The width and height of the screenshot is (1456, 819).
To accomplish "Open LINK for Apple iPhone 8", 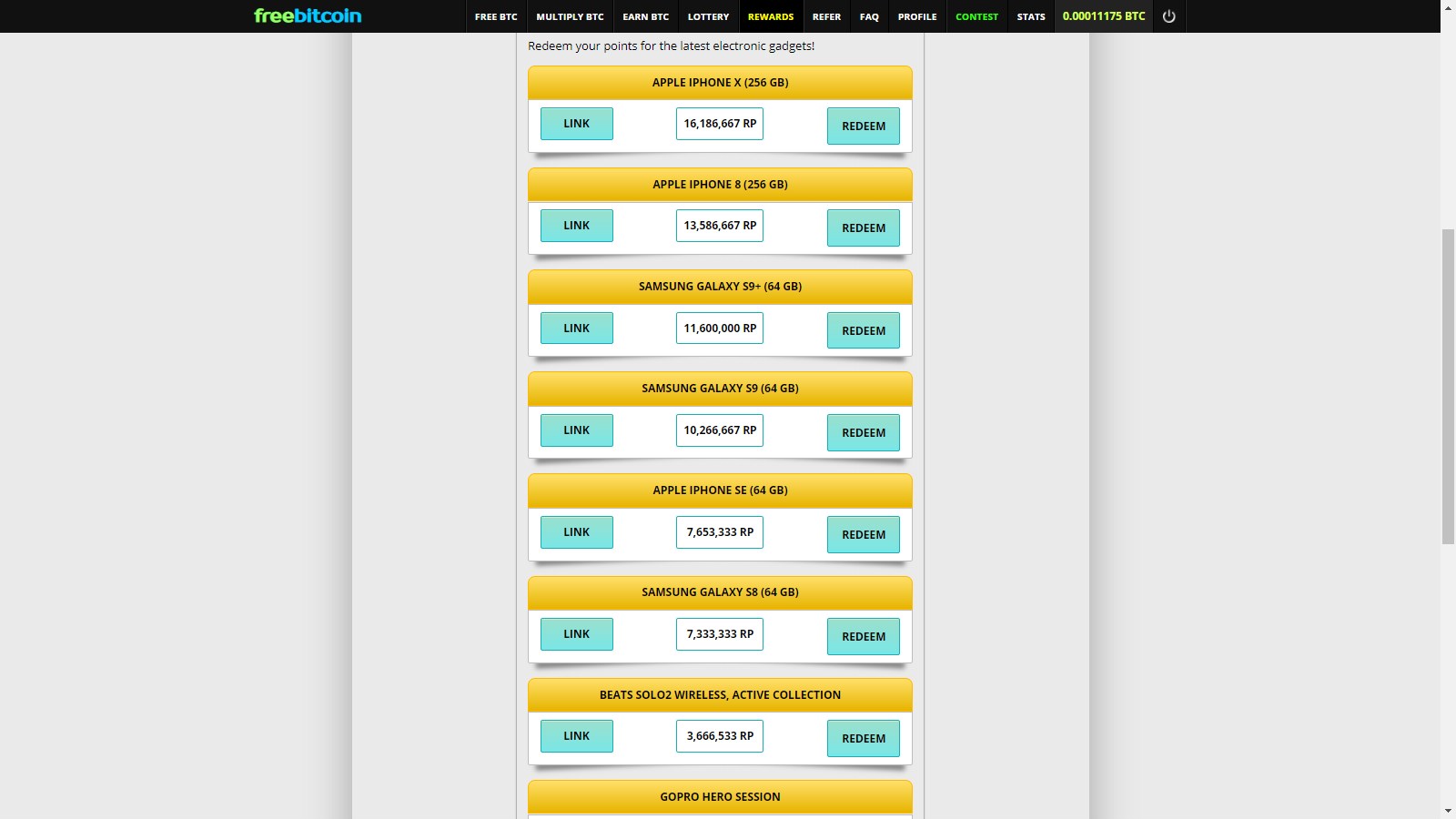I will tap(577, 226).
